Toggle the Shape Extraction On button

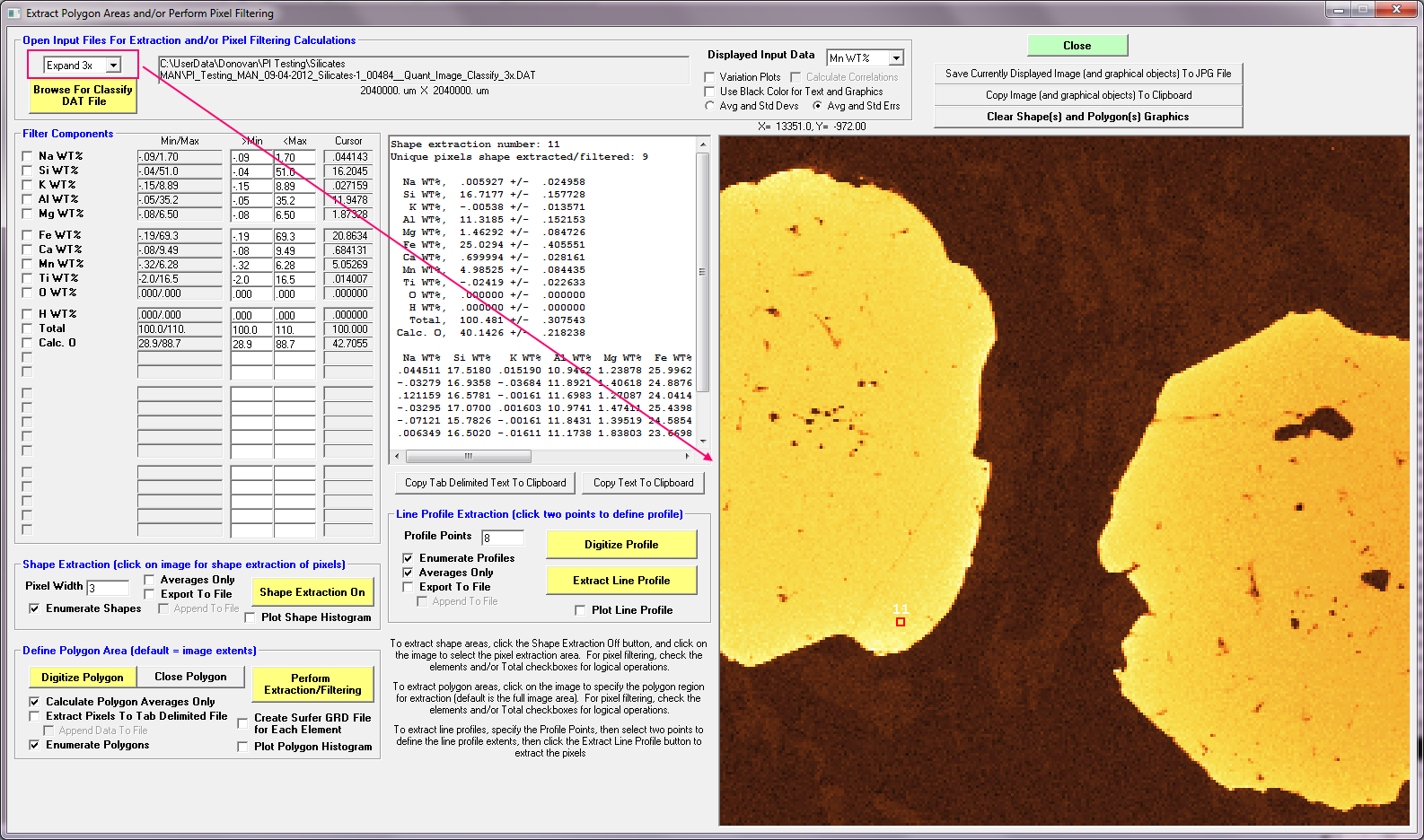coord(312,592)
